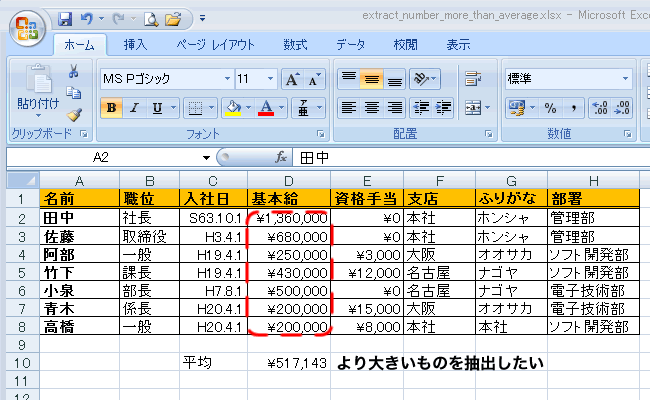The image size is (650, 400).
Task: Apply percent style
Action: 551,108
